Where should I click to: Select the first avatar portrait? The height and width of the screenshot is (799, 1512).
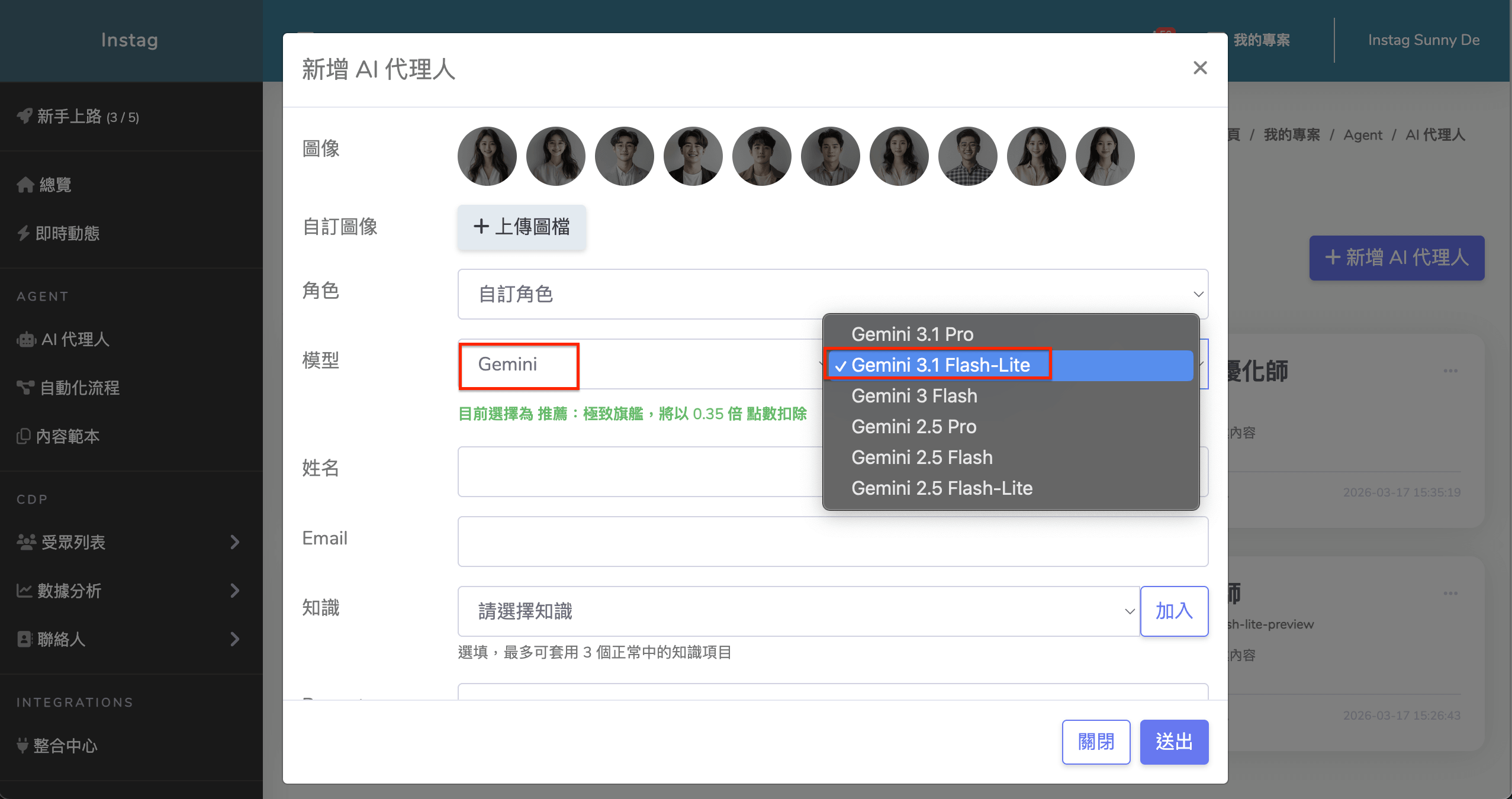[487, 156]
